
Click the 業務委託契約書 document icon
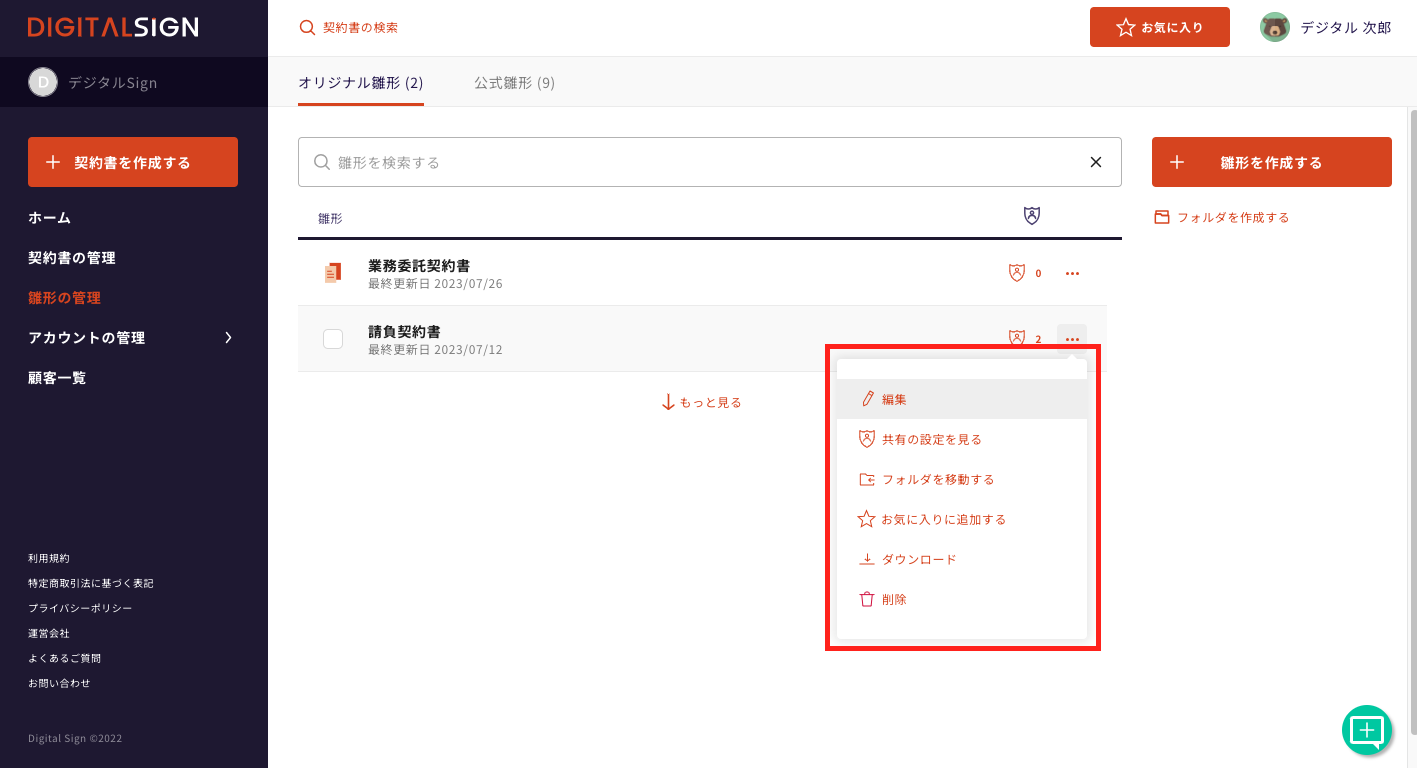click(x=333, y=272)
